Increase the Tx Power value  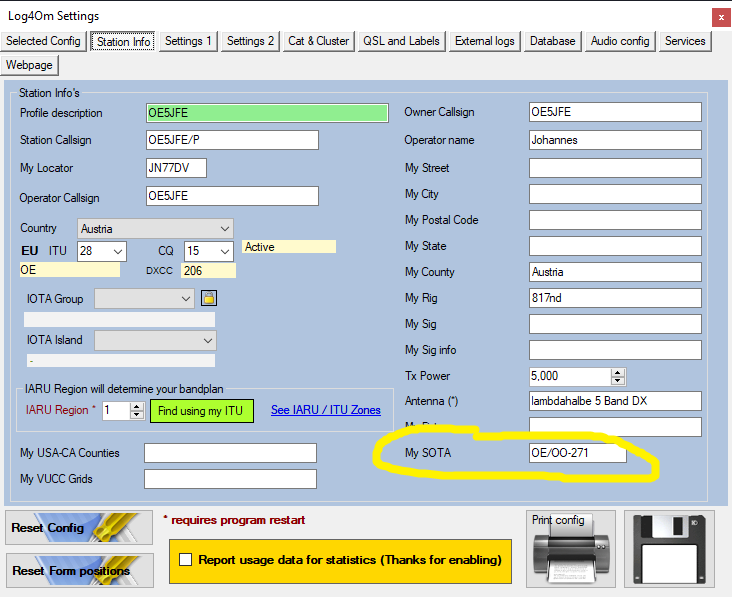pos(618,372)
